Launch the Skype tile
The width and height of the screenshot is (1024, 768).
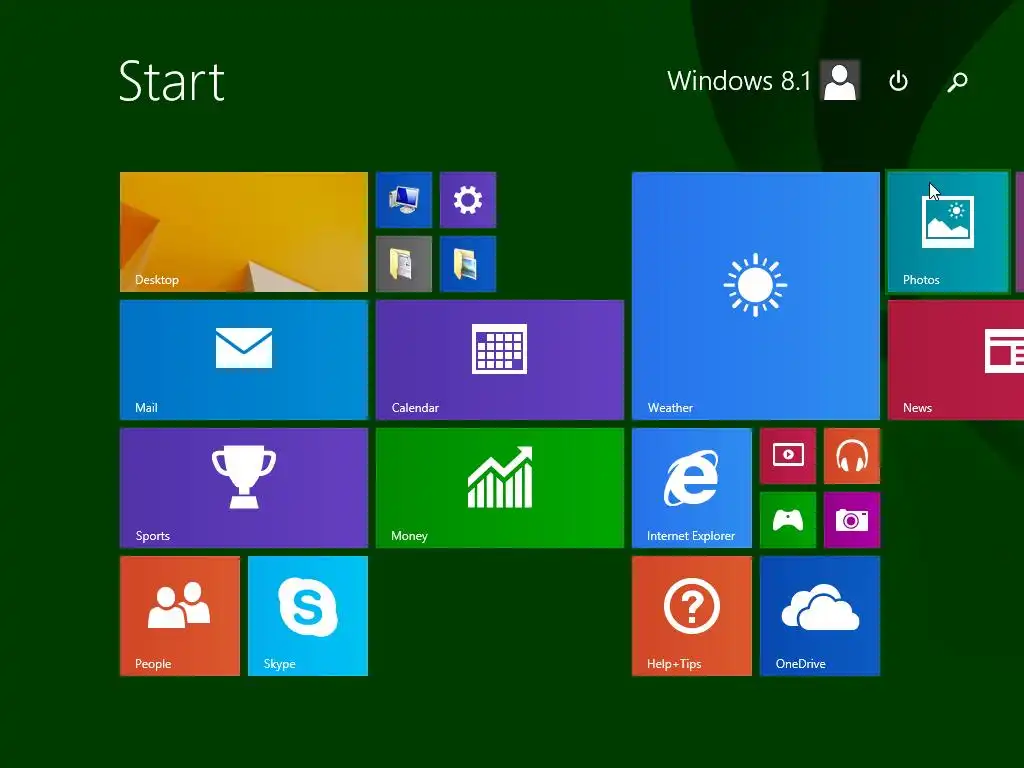point(308,616)
